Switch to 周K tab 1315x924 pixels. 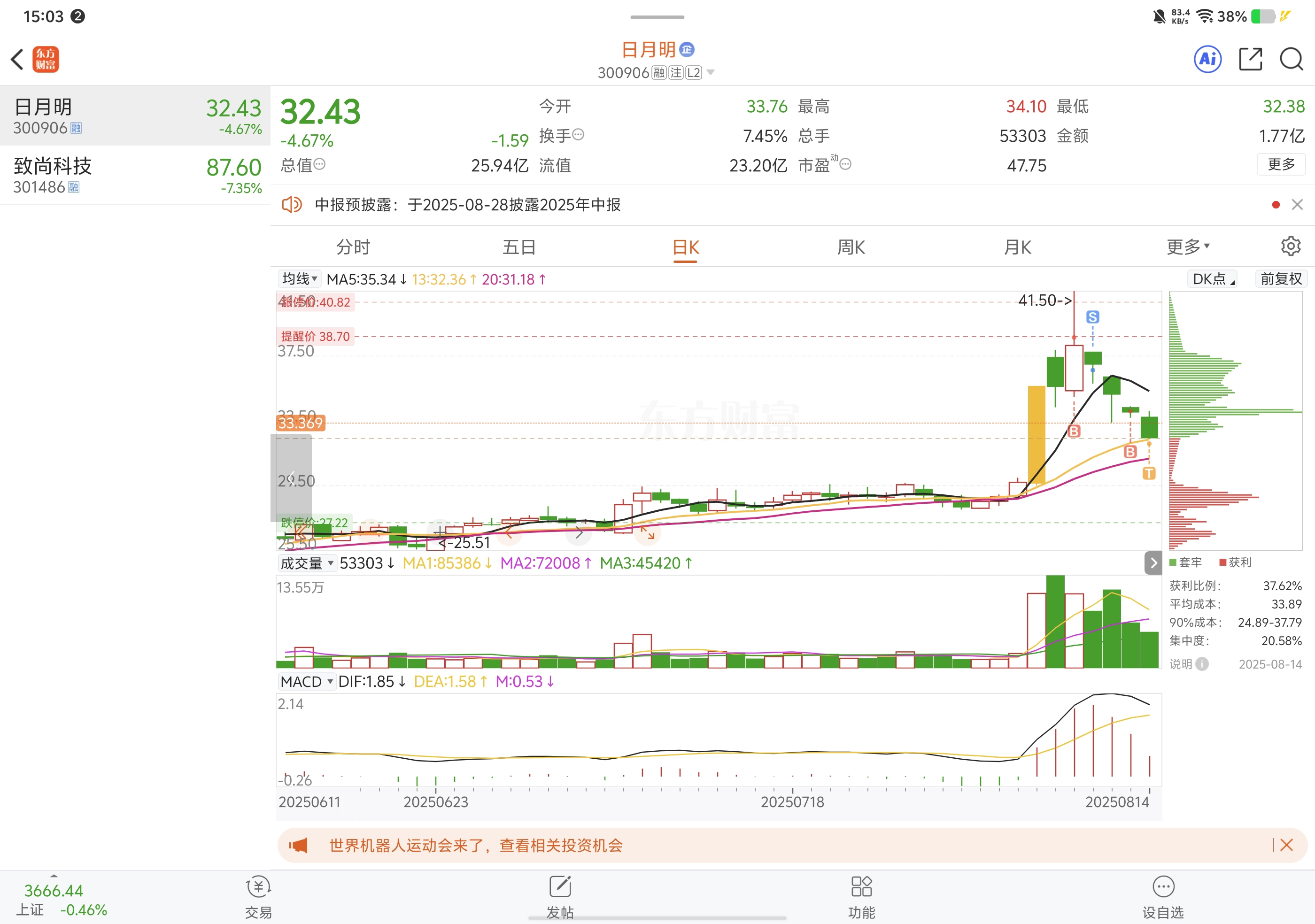click(x=851, y=247)
